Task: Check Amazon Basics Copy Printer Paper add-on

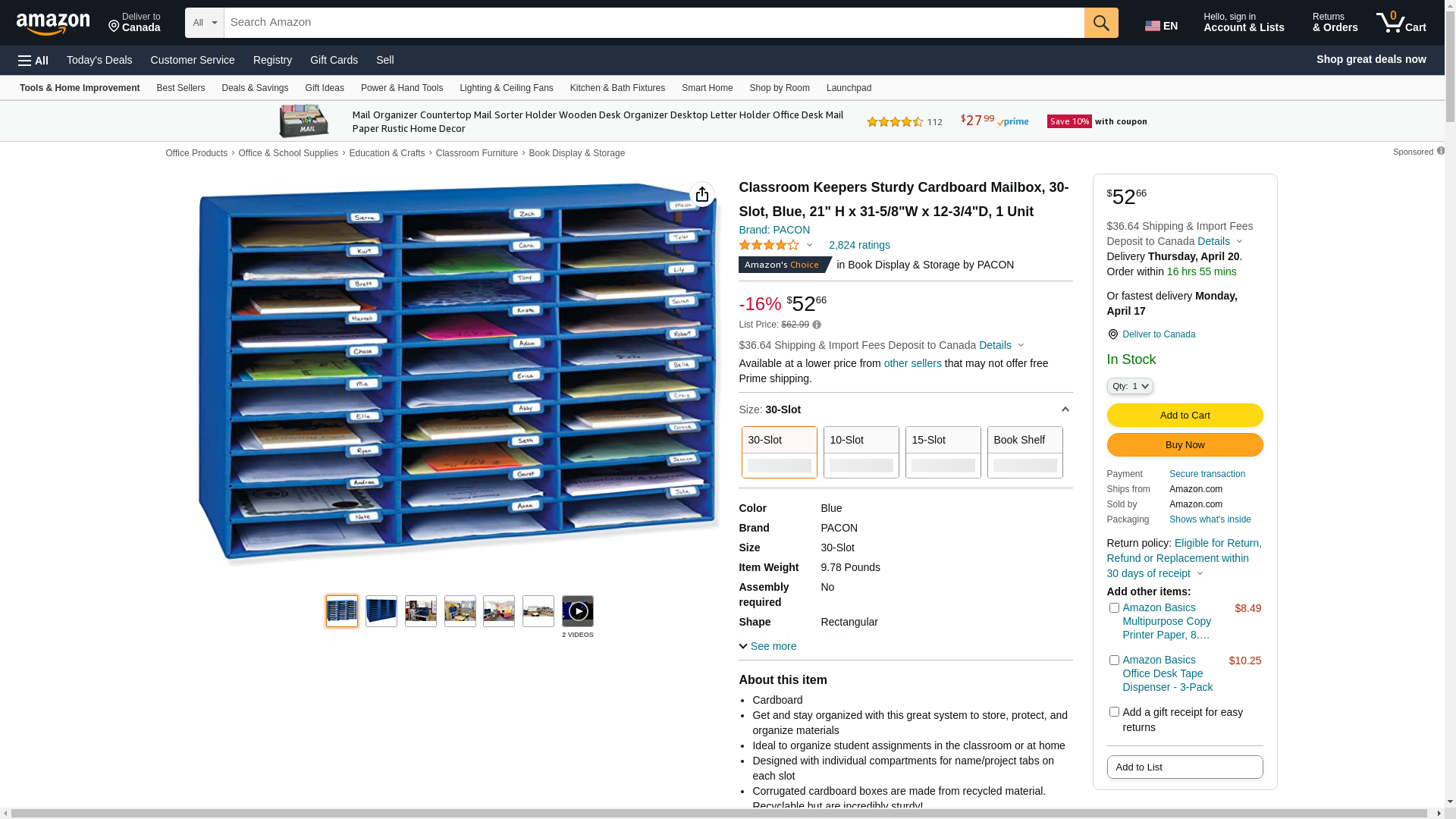Action: (1114, 608)
